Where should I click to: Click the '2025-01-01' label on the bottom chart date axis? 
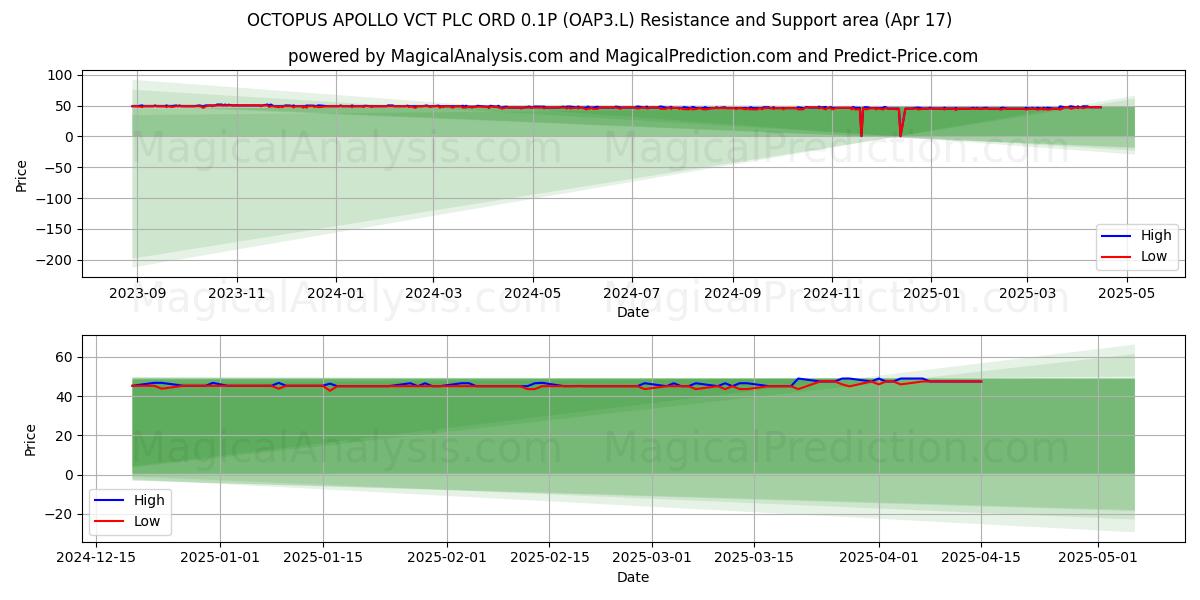220,558
